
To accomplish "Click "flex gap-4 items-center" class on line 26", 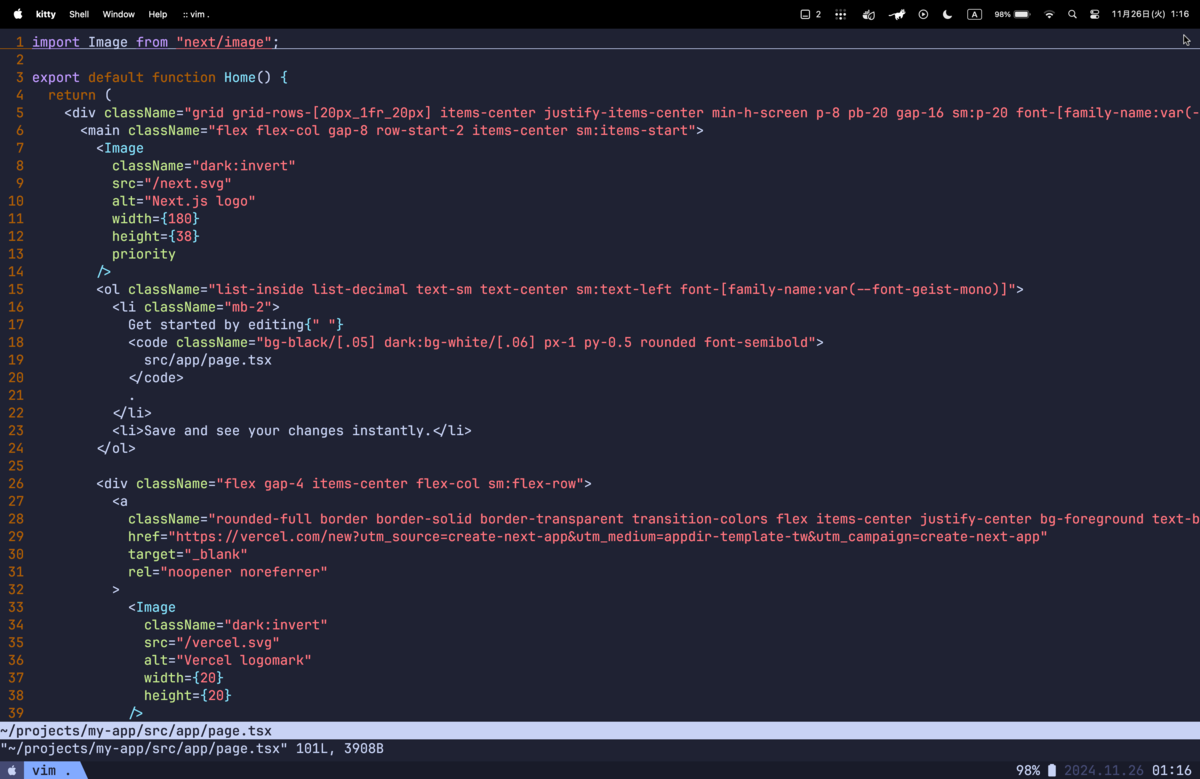I will pyautogui.click(x=312, y=484).
